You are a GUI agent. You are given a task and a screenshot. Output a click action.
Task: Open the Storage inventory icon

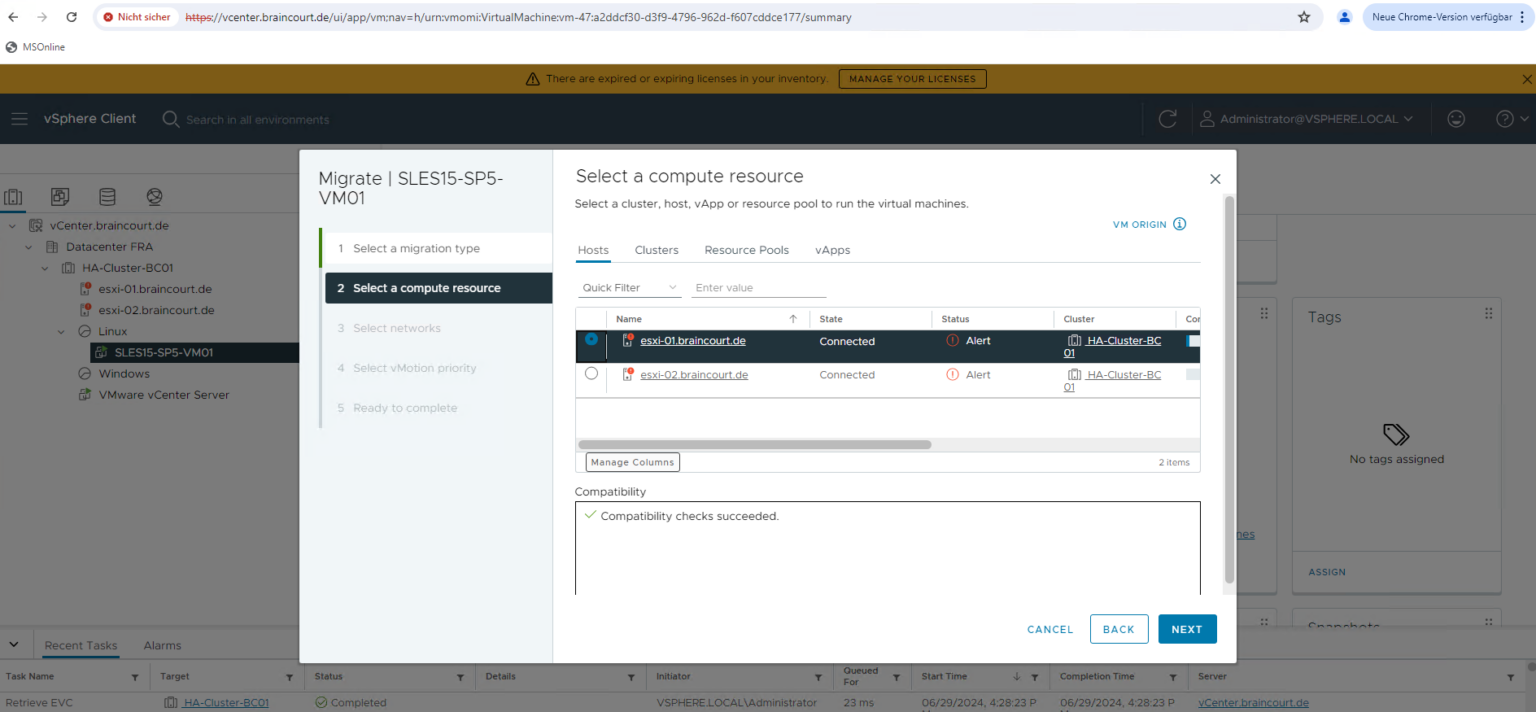click(107, 196)
